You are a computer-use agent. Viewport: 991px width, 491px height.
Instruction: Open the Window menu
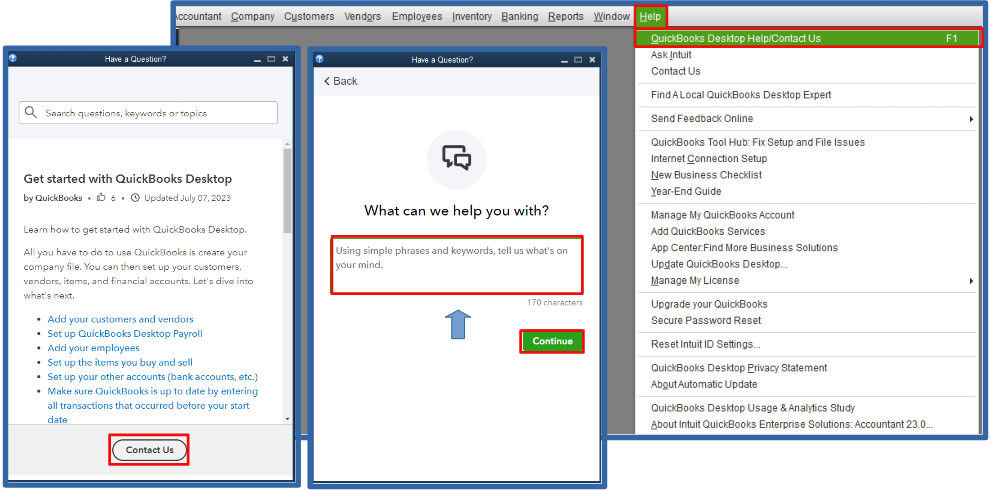pyautogui.click(x=612, y=16)
